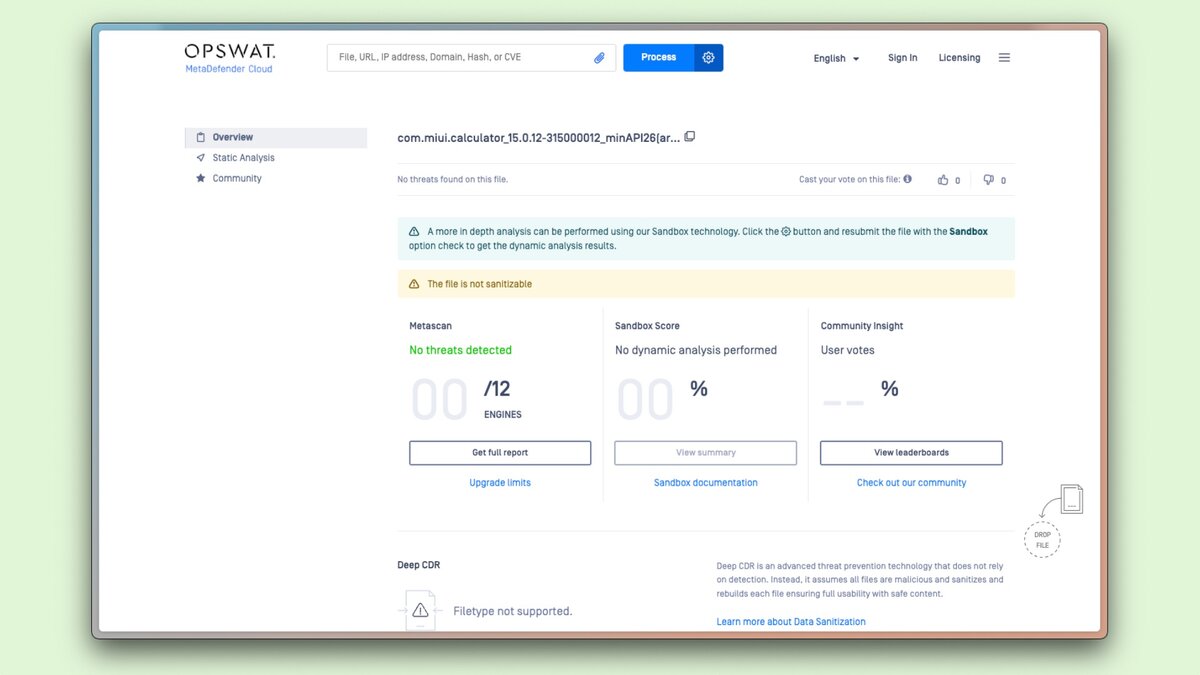Click the Deep CDR heading
1200x675 pixels.
click(x=418, y=565)
